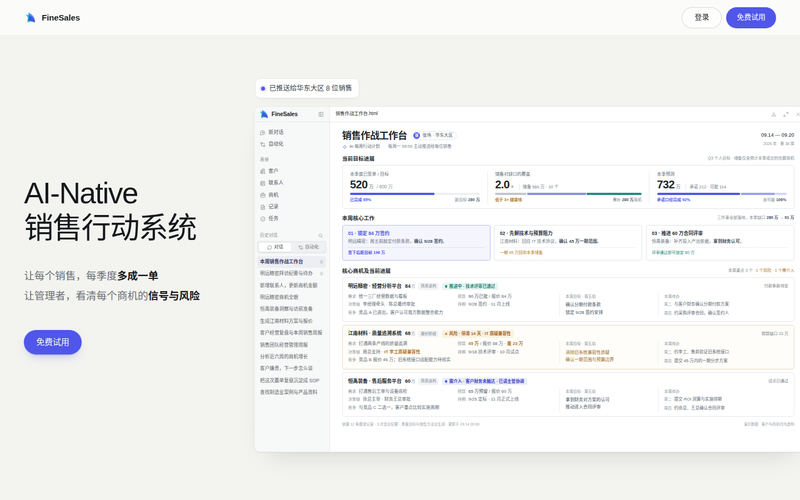Open the 江南材料 · 质量追溯系统 opportunity card
Screen dimensions: 800x500
click(568, 347)
